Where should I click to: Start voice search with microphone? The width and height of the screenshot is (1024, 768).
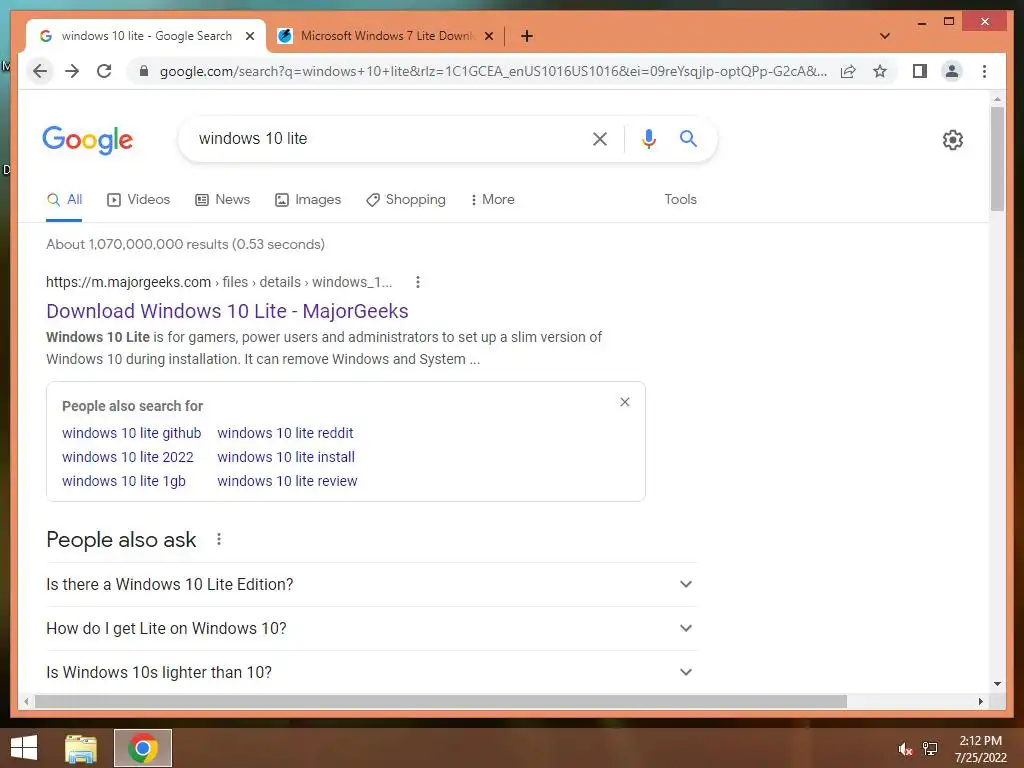click(x=648, y=138)
